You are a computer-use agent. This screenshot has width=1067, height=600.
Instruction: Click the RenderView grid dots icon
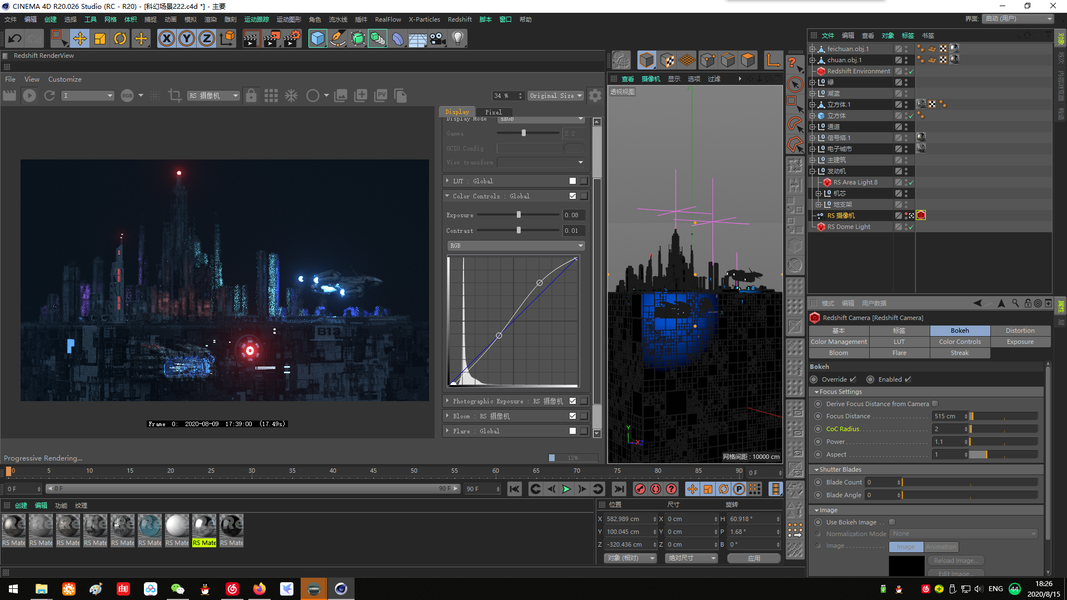271,96
